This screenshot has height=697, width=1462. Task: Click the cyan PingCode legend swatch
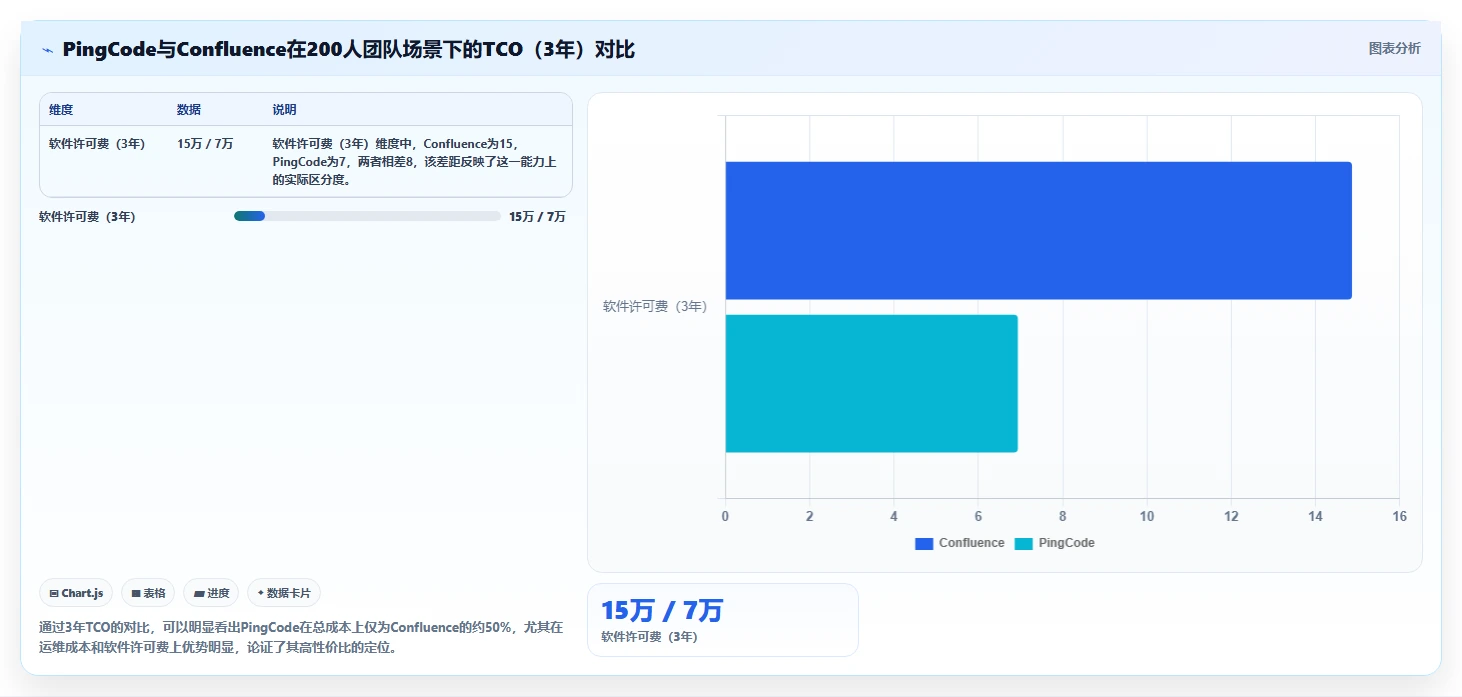[x=1024, y=543]
